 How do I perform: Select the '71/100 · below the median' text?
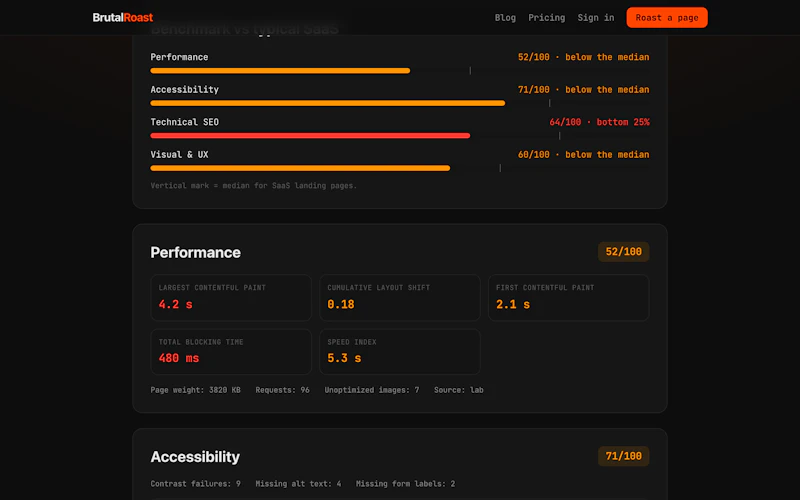pyautogui.click(x=583, y=90)
